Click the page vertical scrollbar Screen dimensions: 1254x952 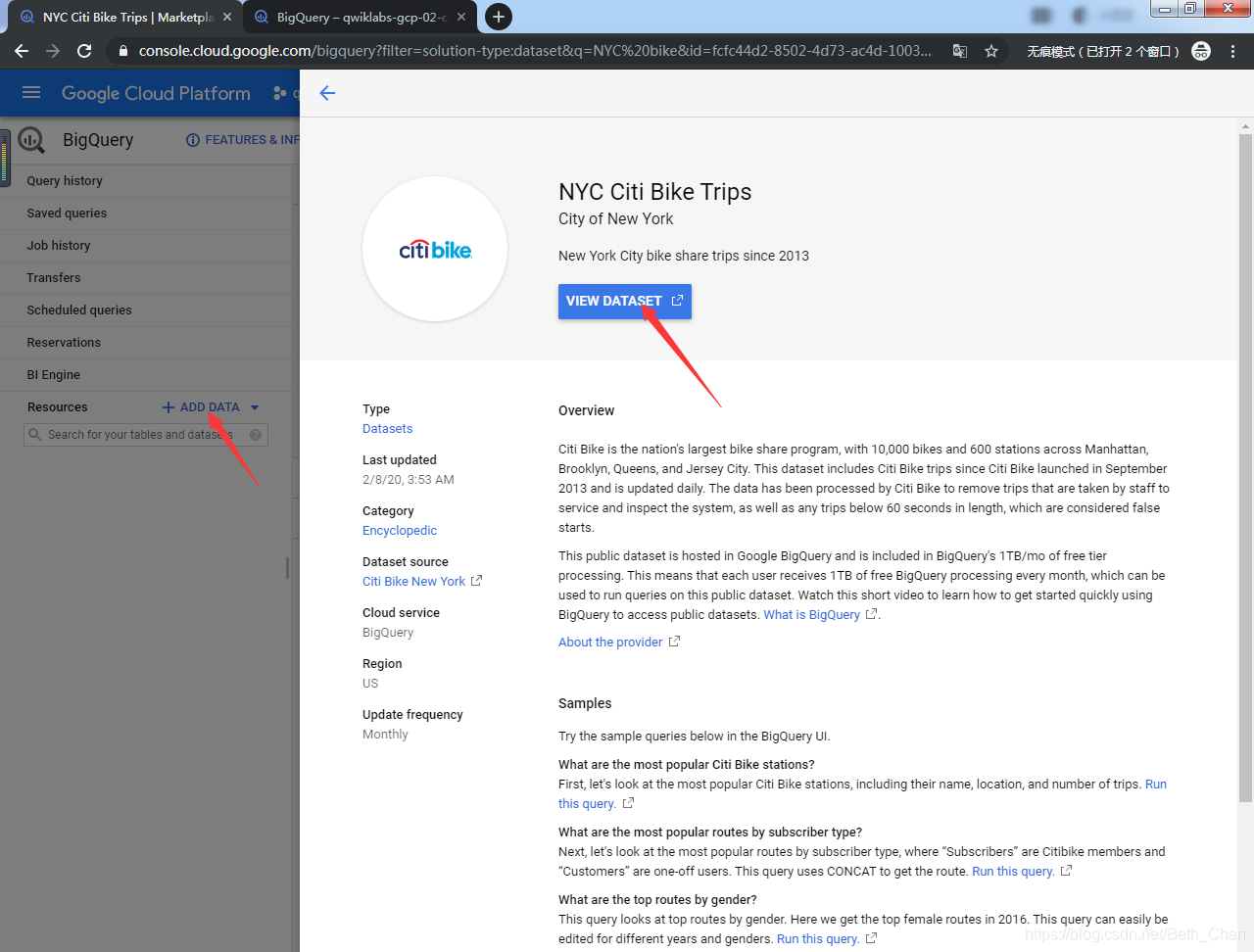[1246, 468]
